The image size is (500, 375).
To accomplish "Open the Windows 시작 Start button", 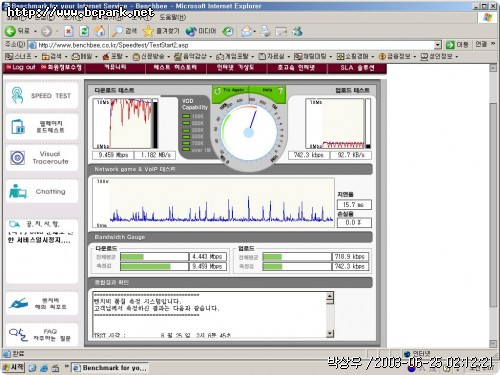I will pos(13,367).
